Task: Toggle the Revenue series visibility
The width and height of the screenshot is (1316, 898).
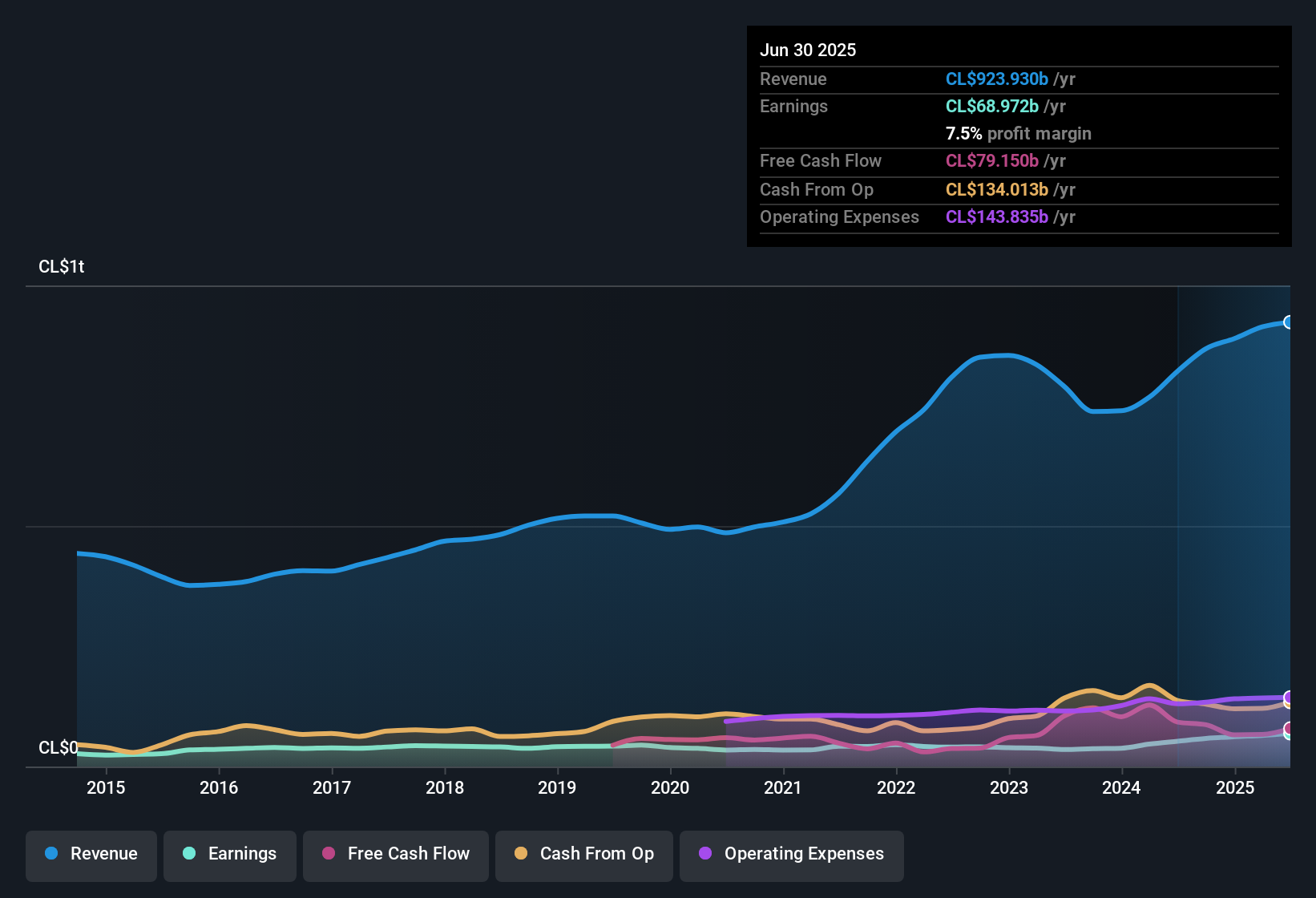Action: click(x=91, y=854)
